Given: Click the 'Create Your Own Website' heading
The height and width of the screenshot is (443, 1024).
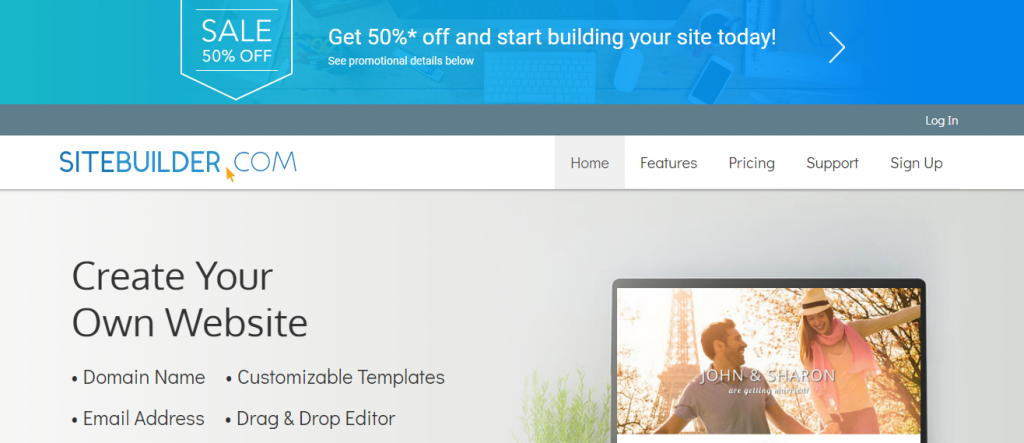Looking at the screenshot, I should 189,299.
